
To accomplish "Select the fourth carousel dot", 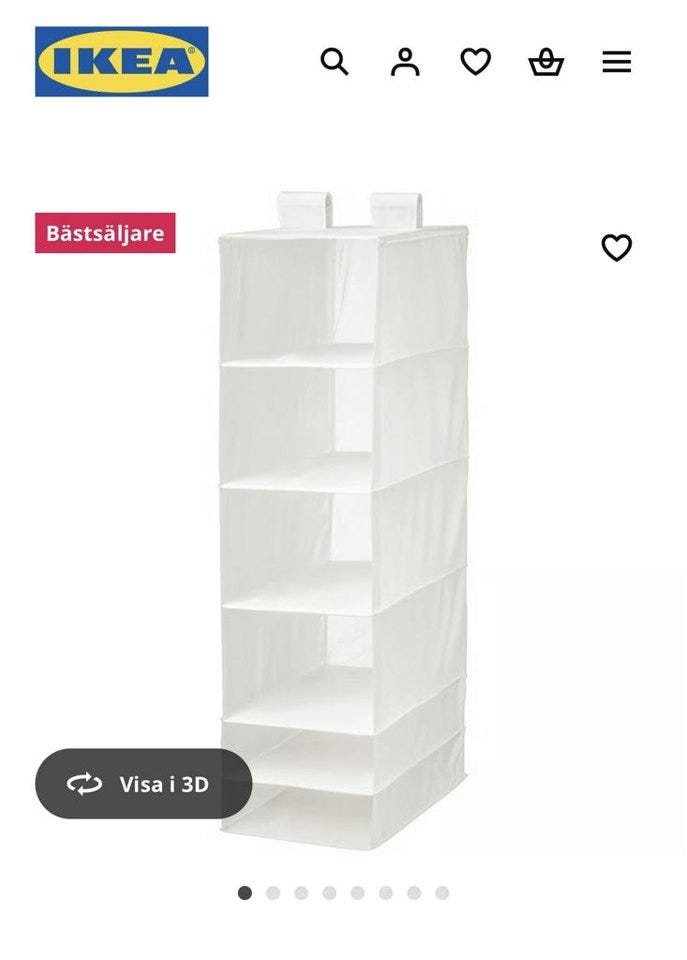I will click(x=329, y=893).
